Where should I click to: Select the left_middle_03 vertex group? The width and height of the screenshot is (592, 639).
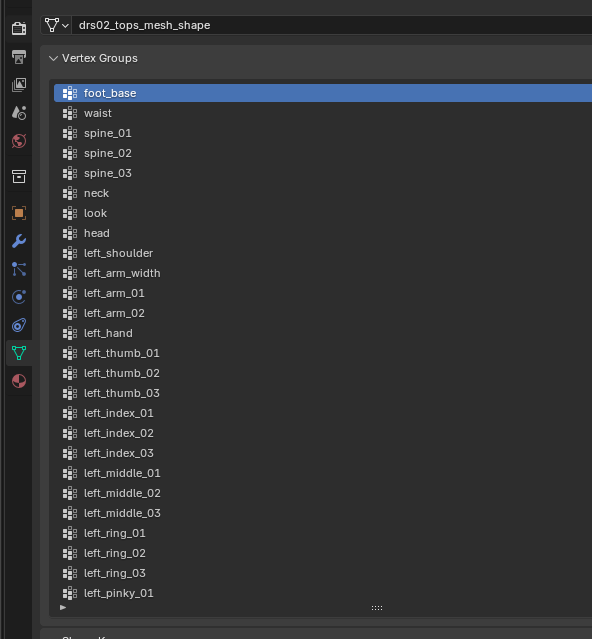[323, 513]
